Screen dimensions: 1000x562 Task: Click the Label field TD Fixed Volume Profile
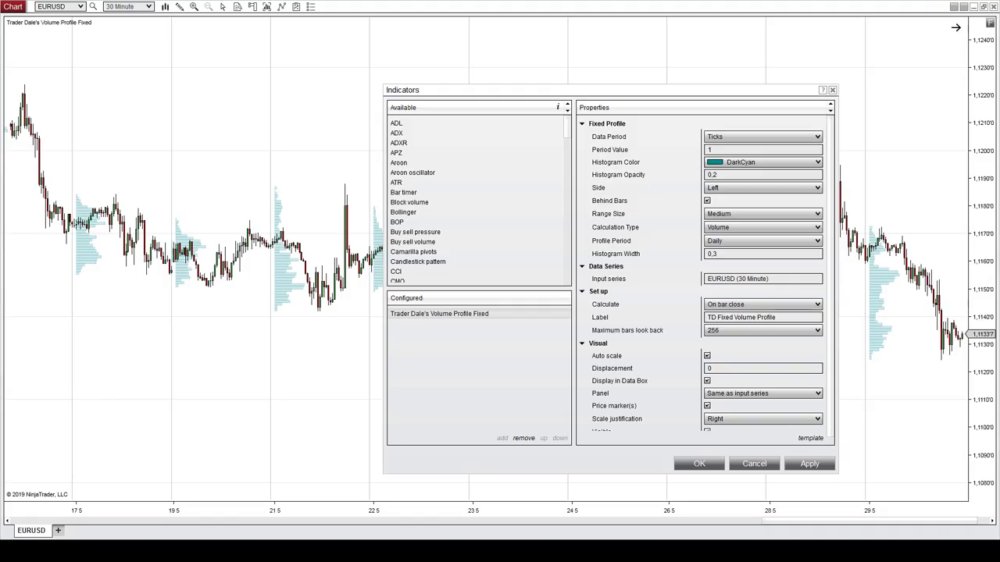click(763, 317)
